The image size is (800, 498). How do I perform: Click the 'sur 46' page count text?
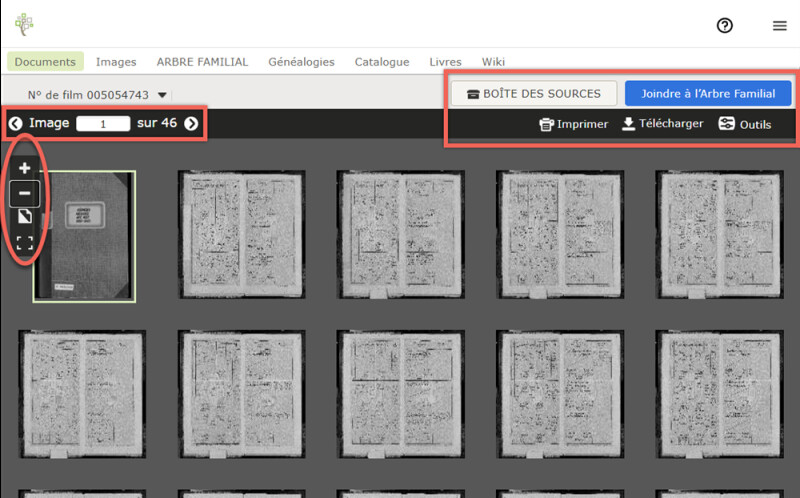coord(157,123)
